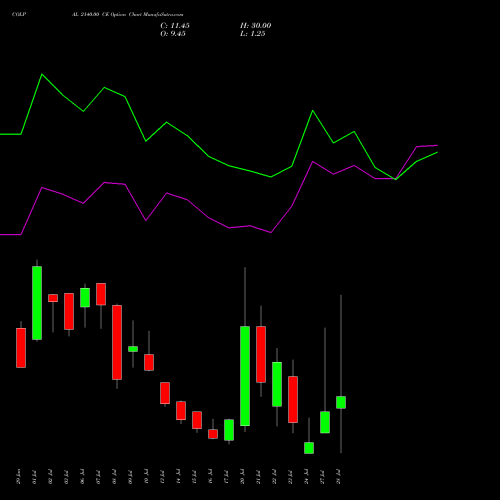This screenshot has height=500, width=500.
Task: Click the last green candle on 28 Jul
Action: pos(341,402)
